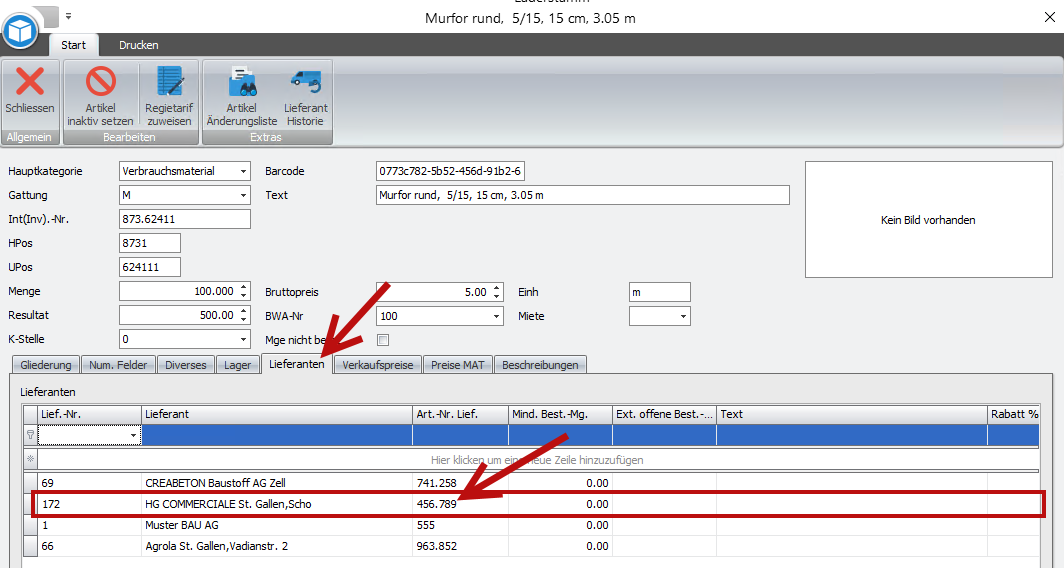The image size is (1064, 568).
Task: Open the Gattung dropdown list
Action: click(x=243, y=196)
